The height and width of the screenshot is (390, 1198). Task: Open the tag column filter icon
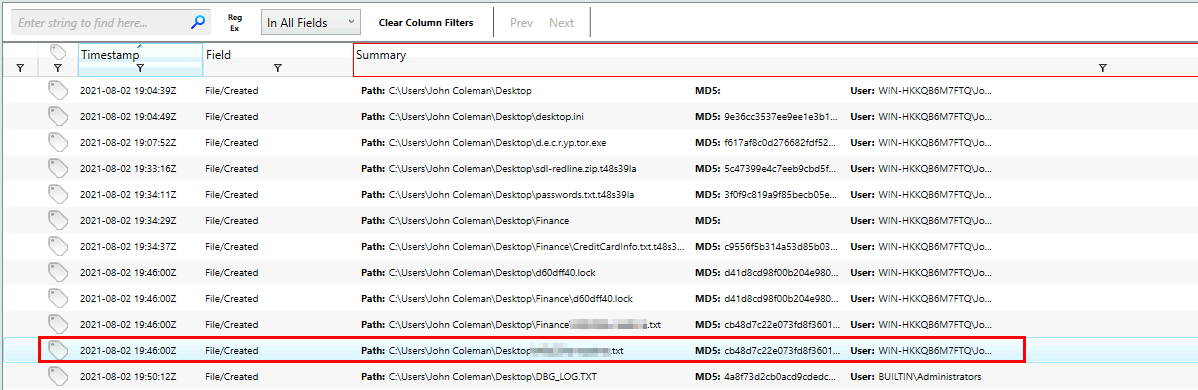pyautogui.click(x=58, y=68)
